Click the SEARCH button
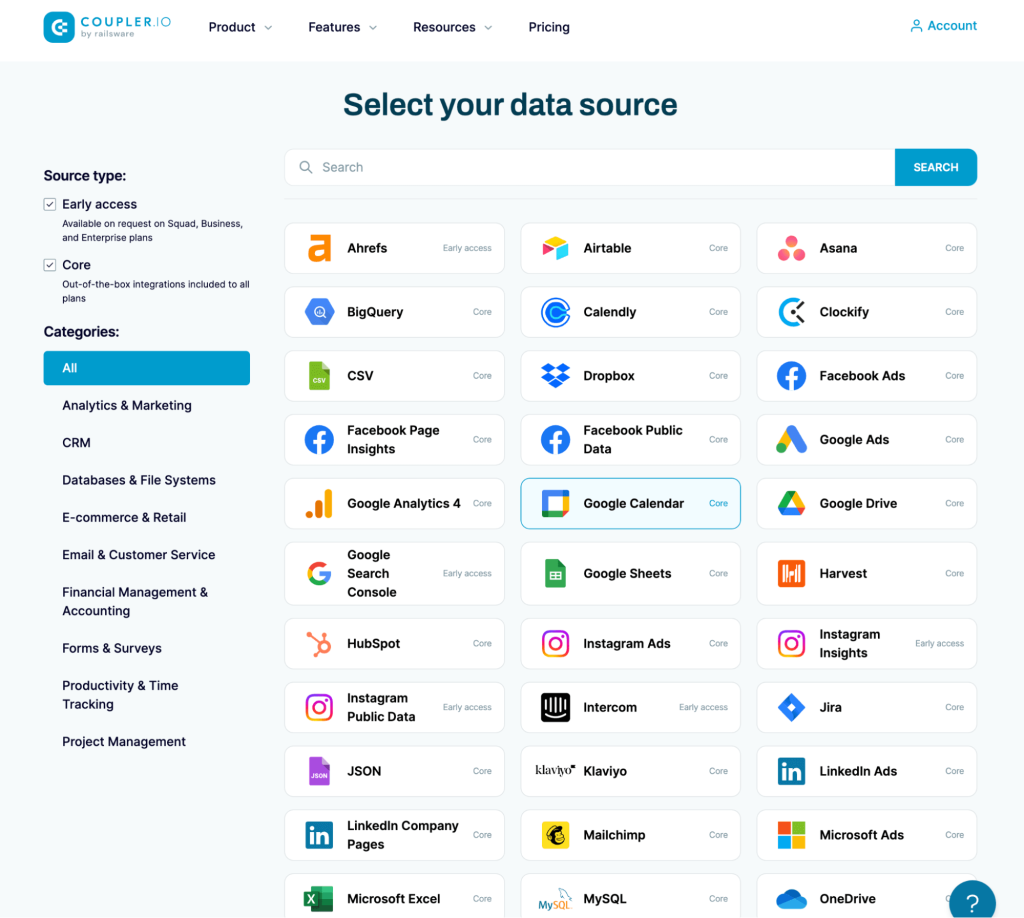 (x=936, y=167)
